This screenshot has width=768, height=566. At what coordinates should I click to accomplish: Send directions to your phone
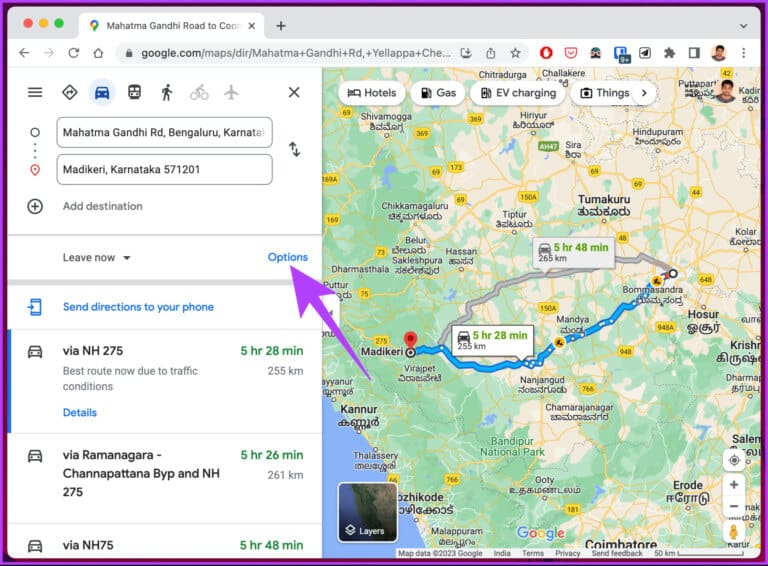click(x=138, y=307)
